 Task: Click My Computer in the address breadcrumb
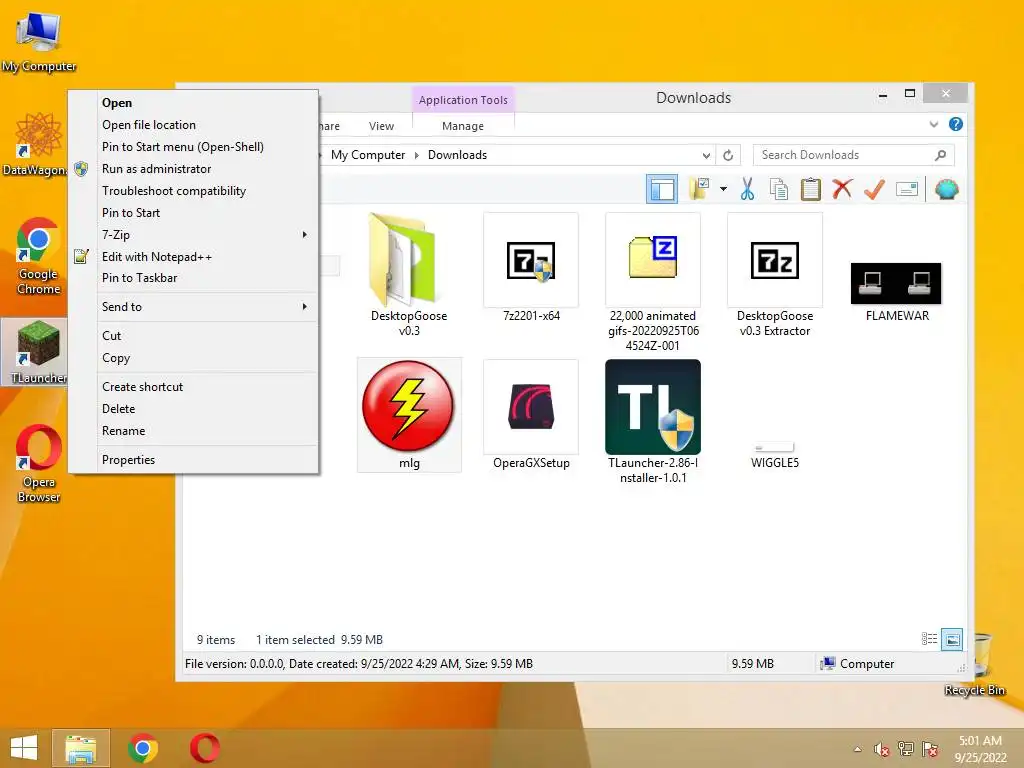coord(368,155)
